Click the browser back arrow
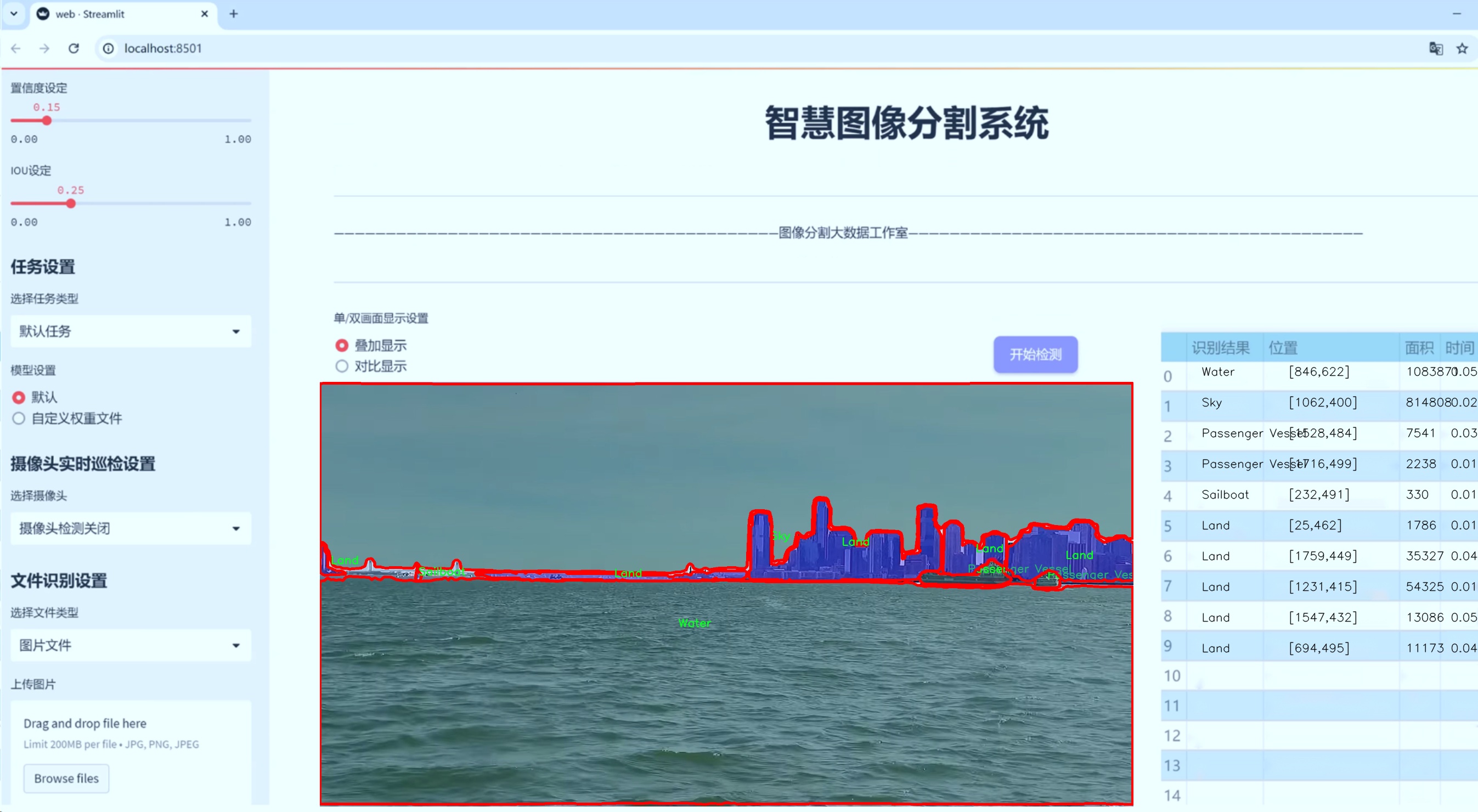The image size is (1478, 812). pos(15,48)
